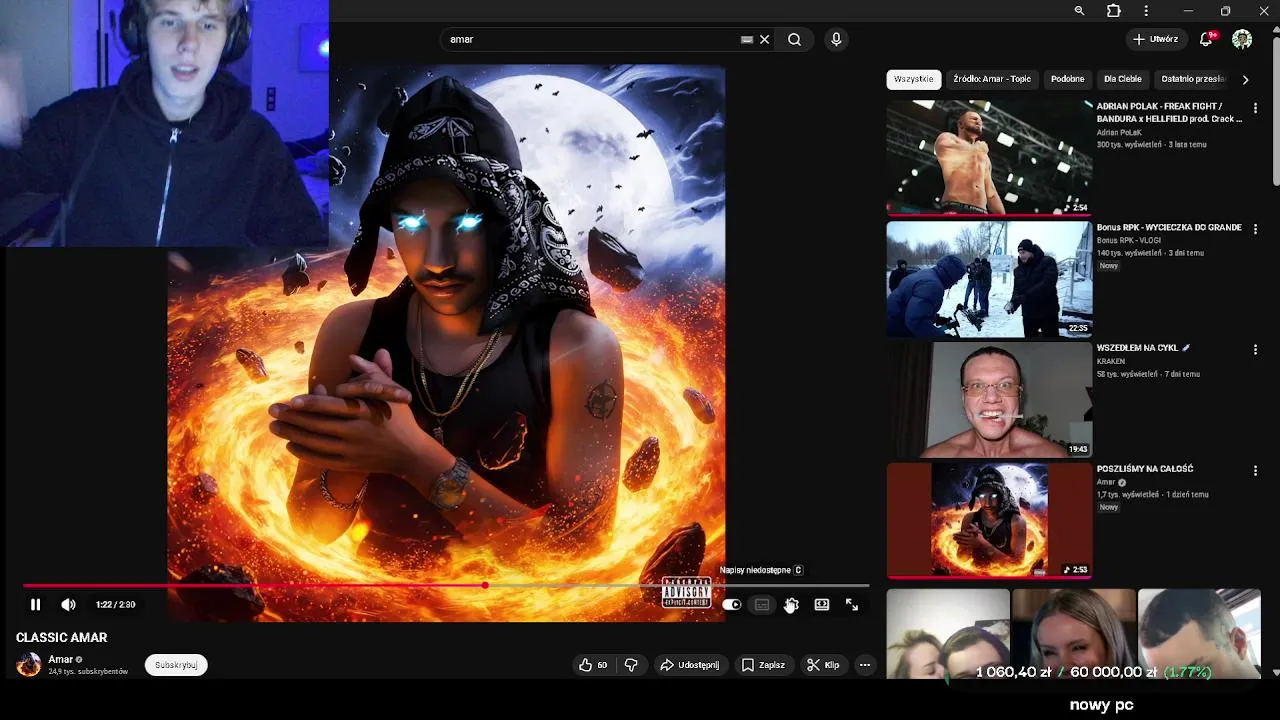Click the Utwórz create button

[x=1155, y=39]
